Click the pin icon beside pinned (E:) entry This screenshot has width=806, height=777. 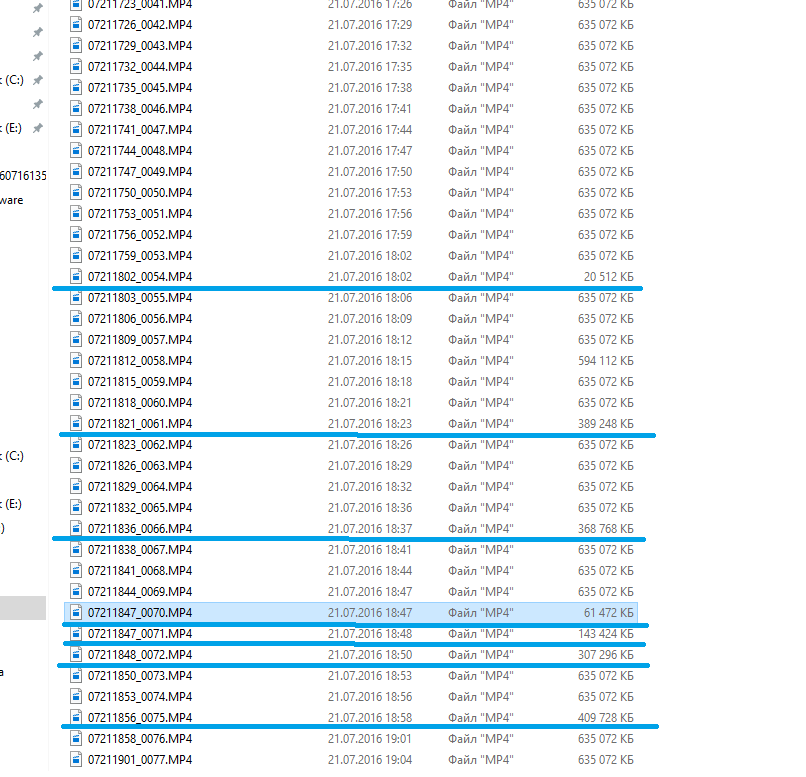click(x=37, y=129)
